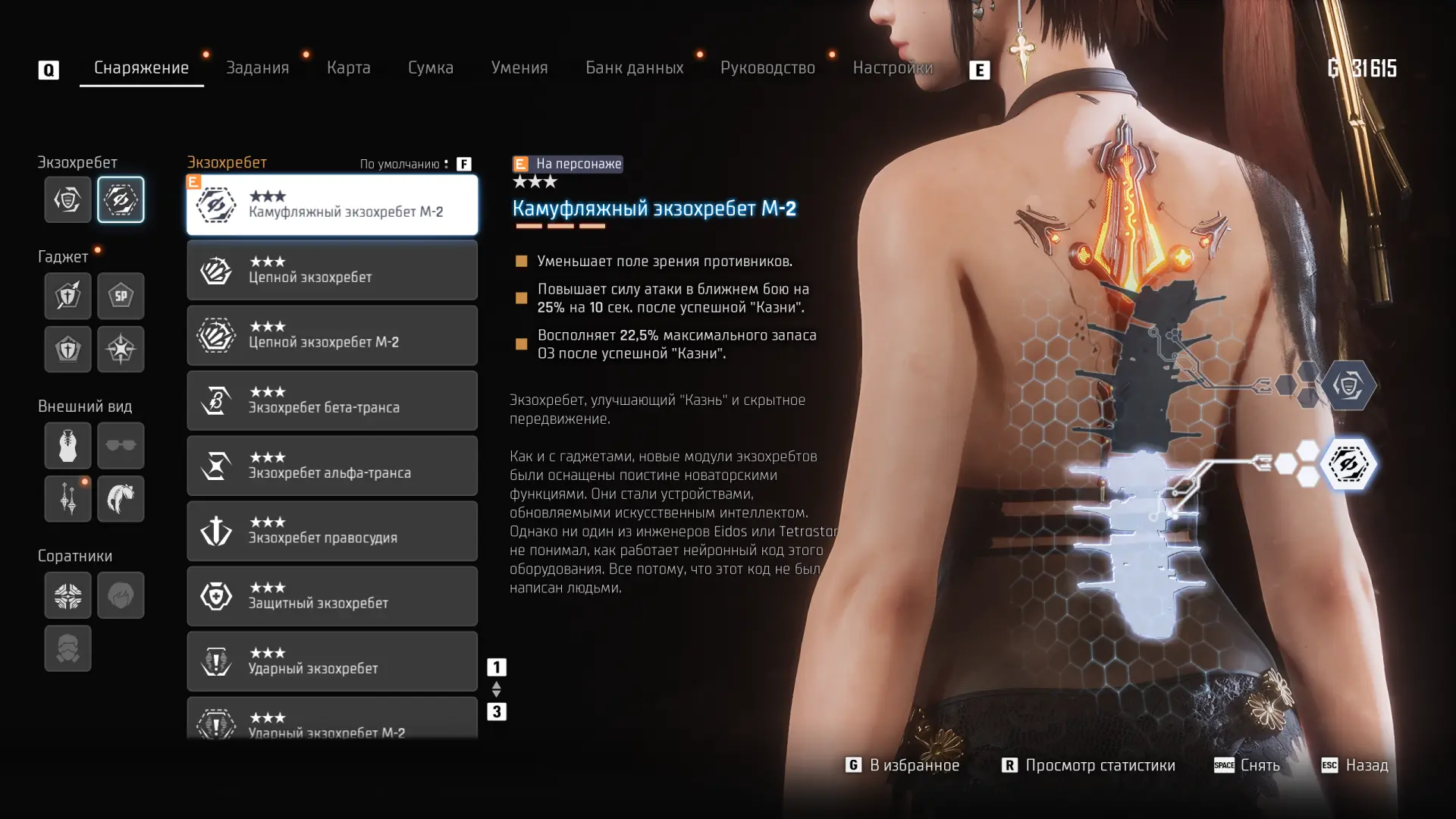The image size is (1456, 819).
Task: Open the nano suit outfit slot
Action: coord(67,445)
